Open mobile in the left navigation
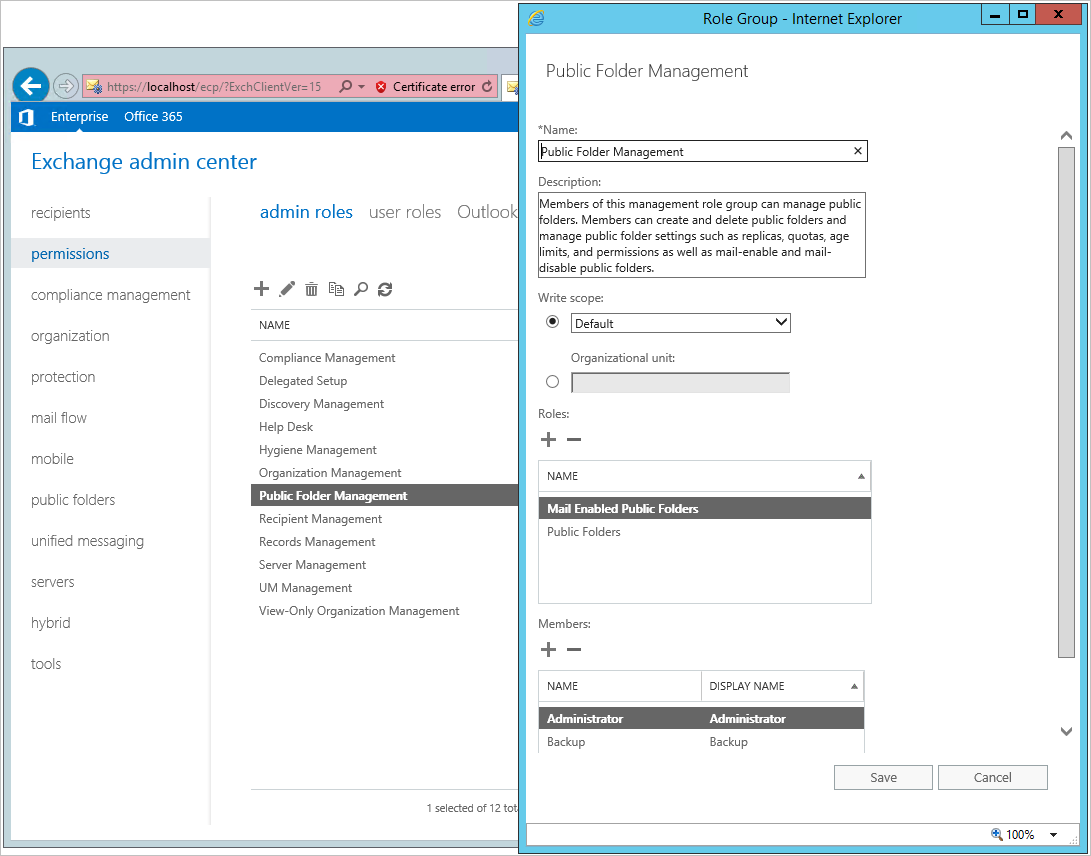The width and height of the screenshot is (1091, 856). [52, 459]
